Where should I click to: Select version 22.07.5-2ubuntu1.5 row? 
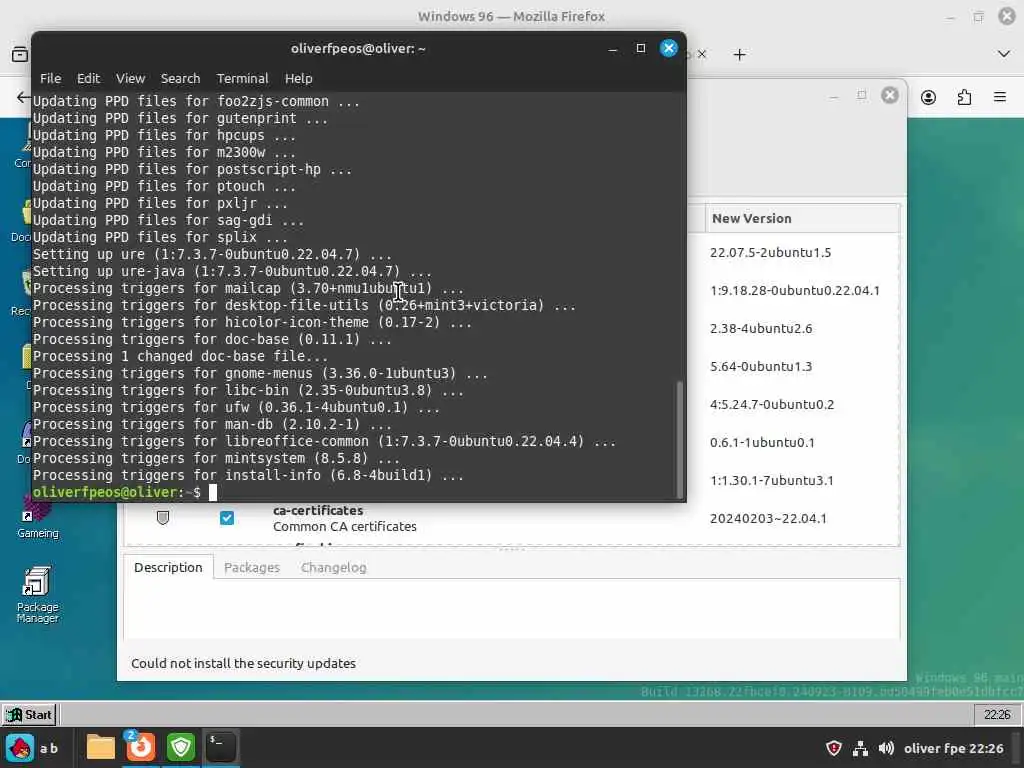(x=771, y=253)
